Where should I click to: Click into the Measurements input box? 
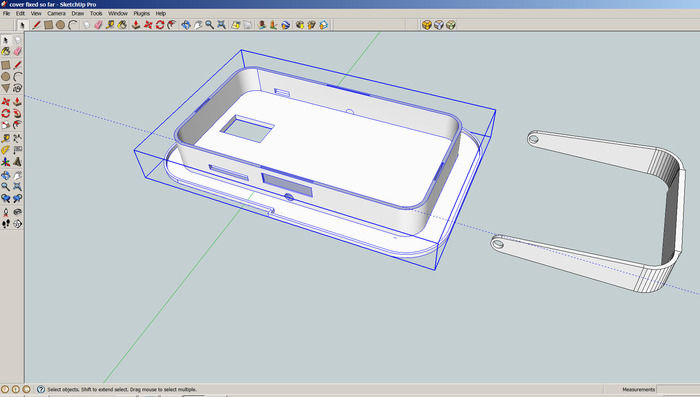tap(678, 389)
